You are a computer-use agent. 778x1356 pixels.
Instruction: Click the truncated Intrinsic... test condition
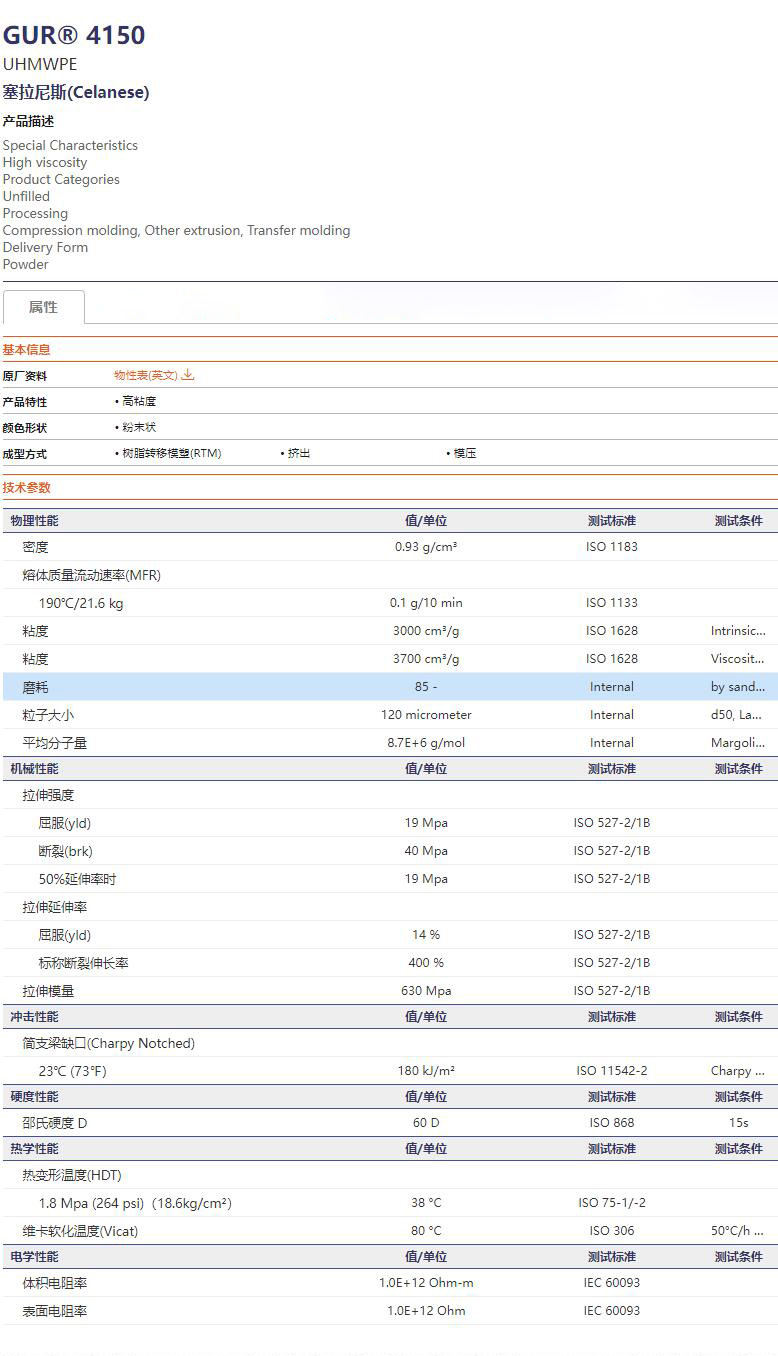pyautogui.click(x=738, y=631)
